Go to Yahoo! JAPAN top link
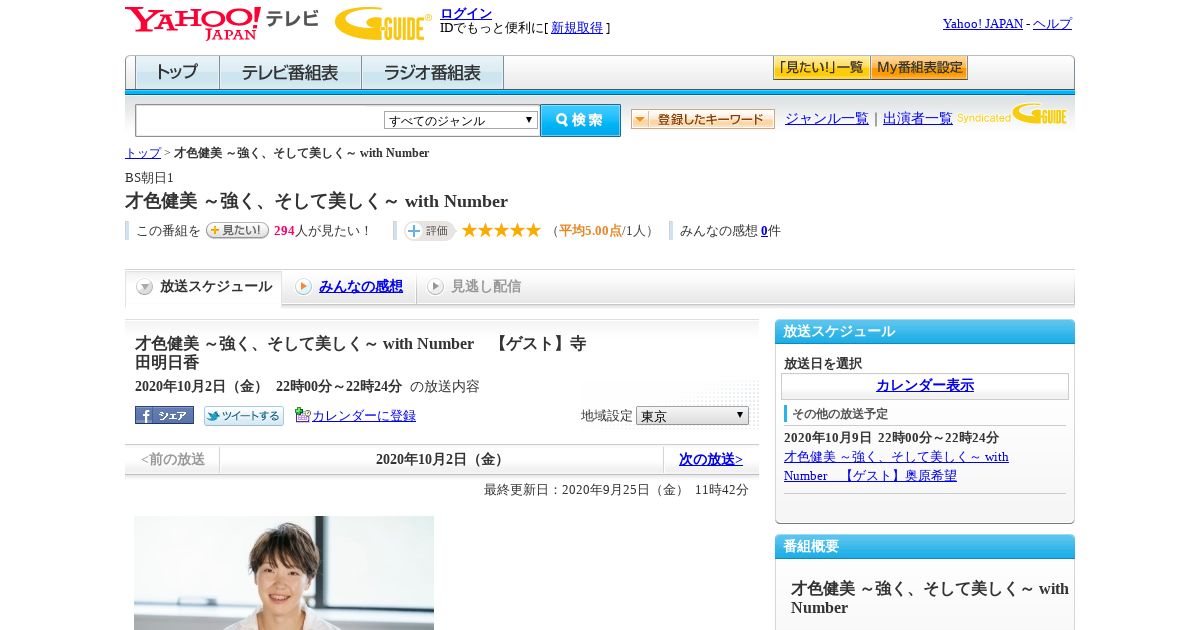1200x630 pixels. 983,24
